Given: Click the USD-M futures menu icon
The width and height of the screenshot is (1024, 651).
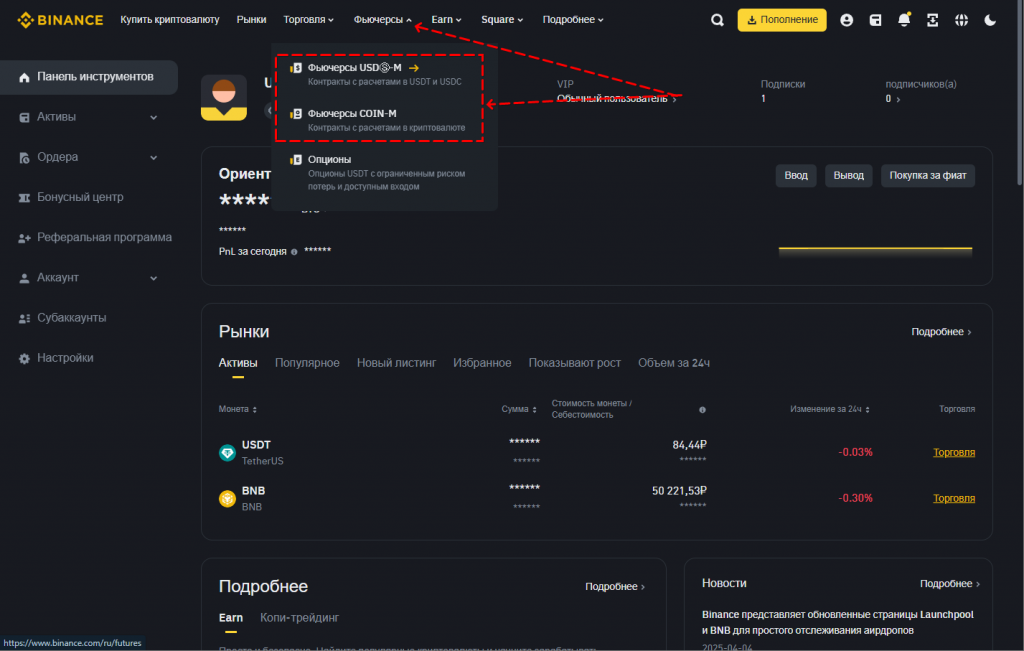Looking at the screenshot, I should [x=296, y=68].
